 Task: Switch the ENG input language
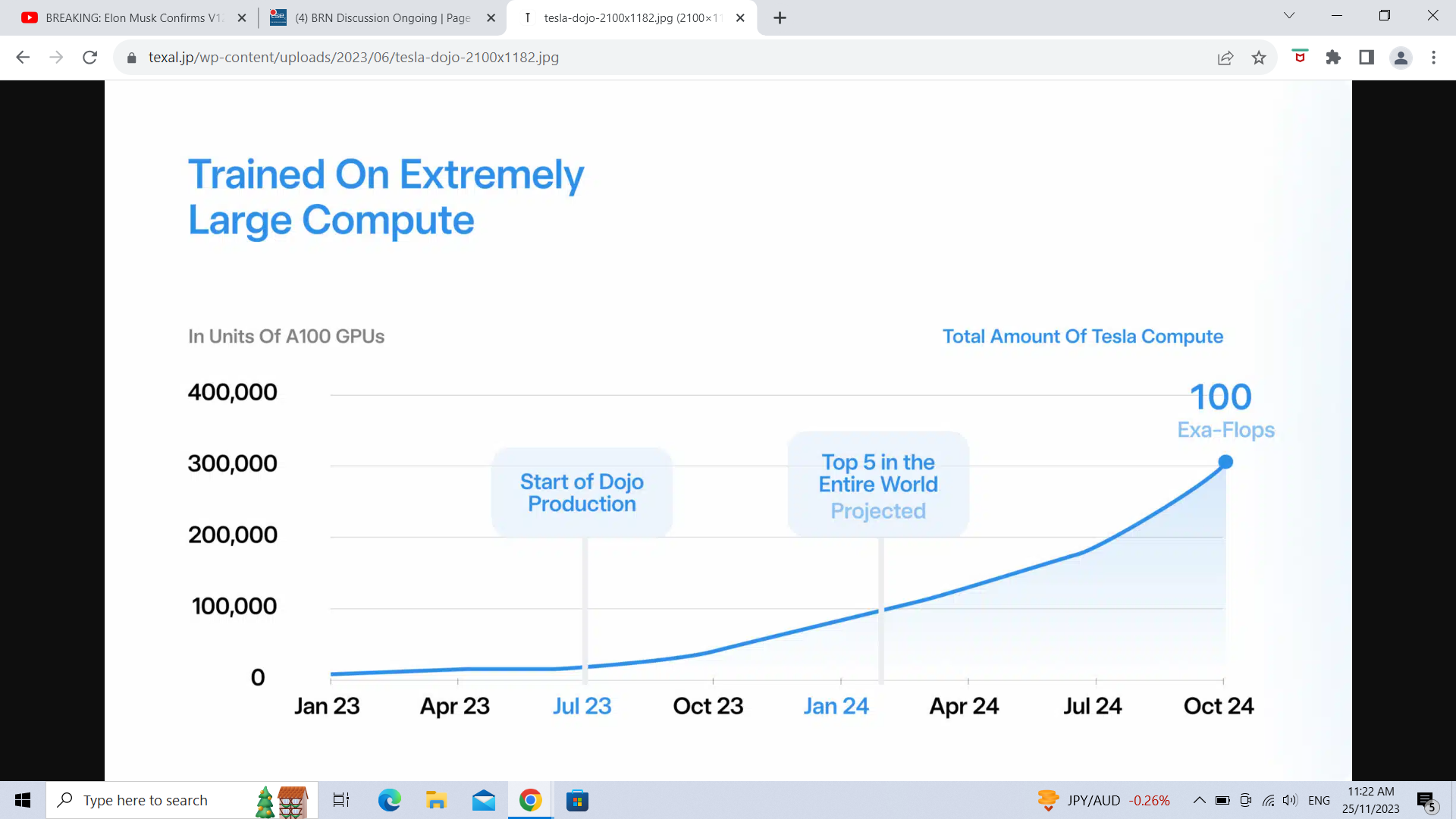(1319, 800)
